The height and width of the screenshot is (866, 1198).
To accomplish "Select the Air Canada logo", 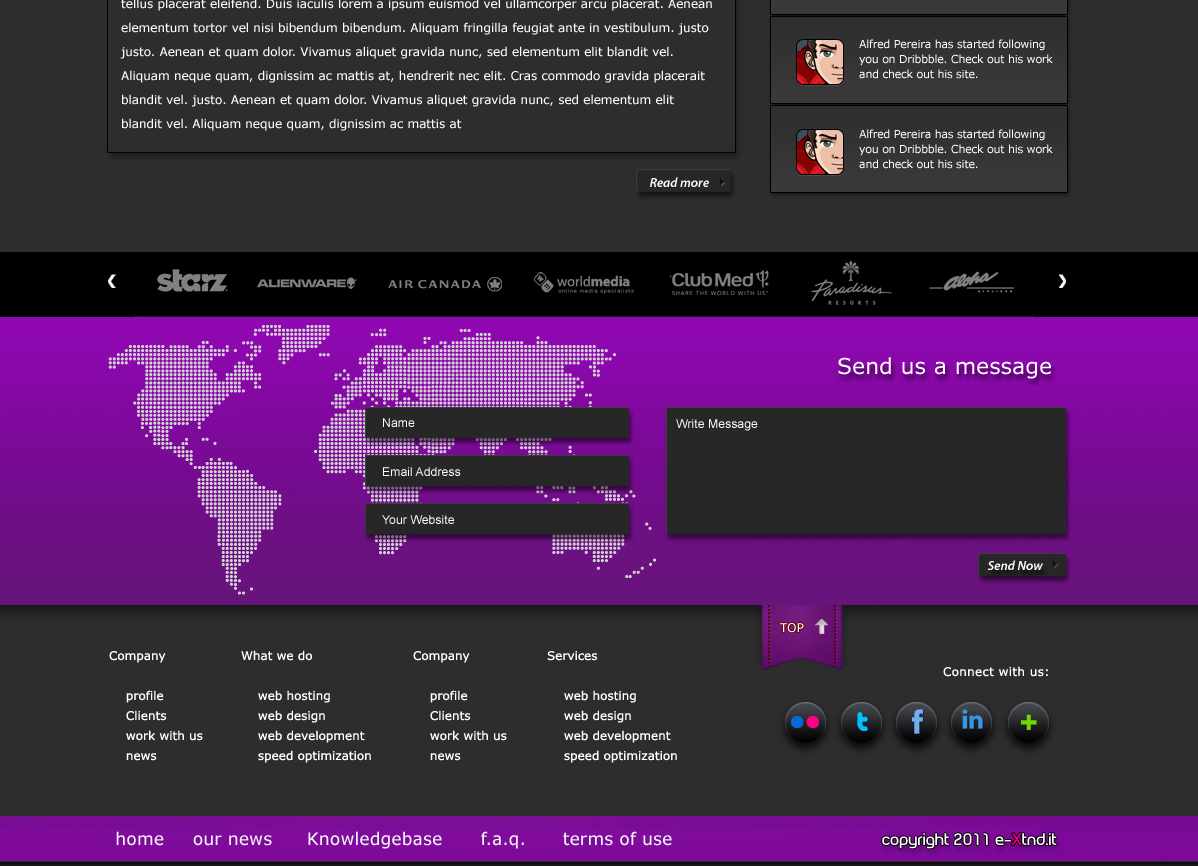I will [x=445, y=284].
